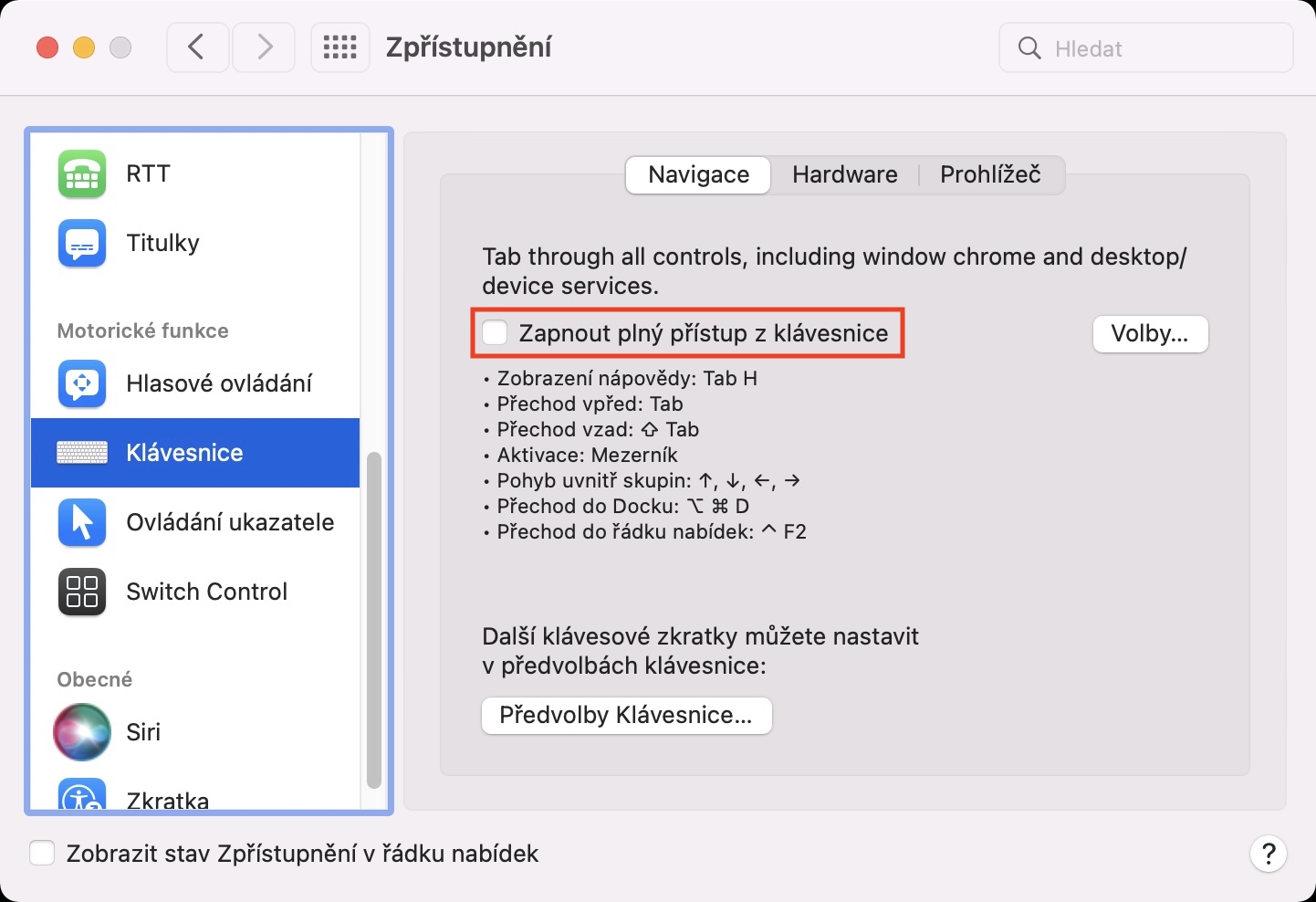
Task: Toggle Zobrazit stav Zpřístupnění v řádku nabídek
Action: [43, 854]
